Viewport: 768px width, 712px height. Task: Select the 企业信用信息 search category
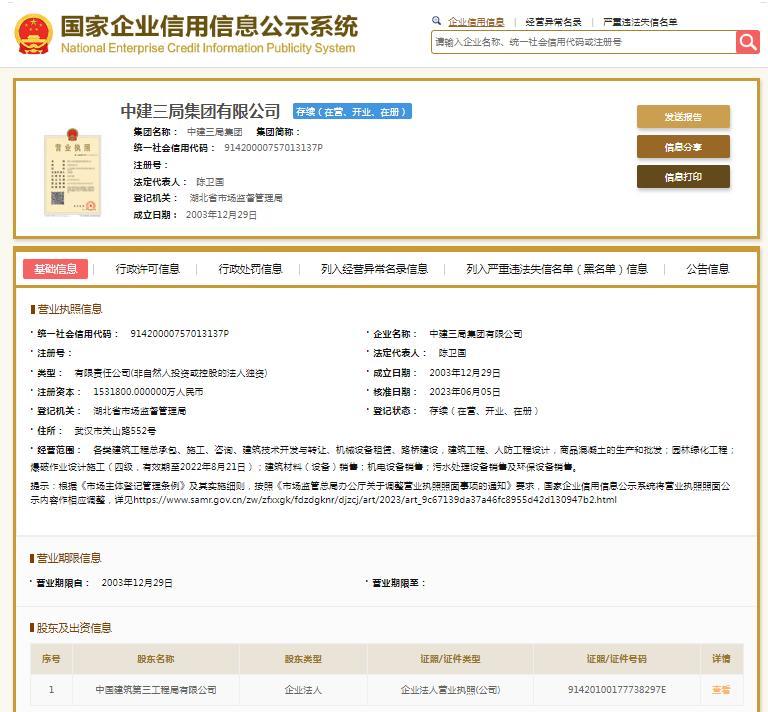click(476, 22)
